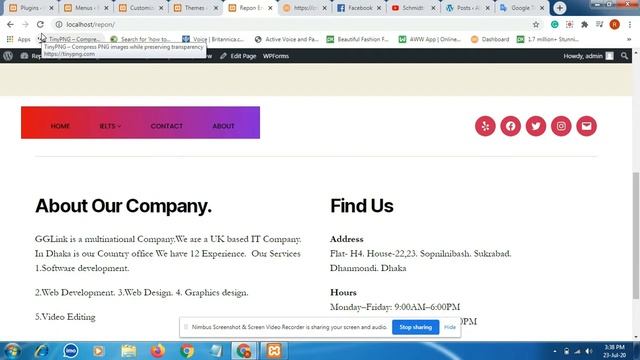Click the WordPress logo in admin bar
Screen dimensions: 640x360
pos(8,56)
